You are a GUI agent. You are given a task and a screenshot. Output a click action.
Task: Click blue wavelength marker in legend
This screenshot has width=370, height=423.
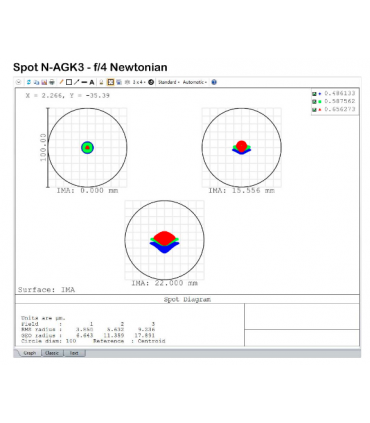pos(320,94)
